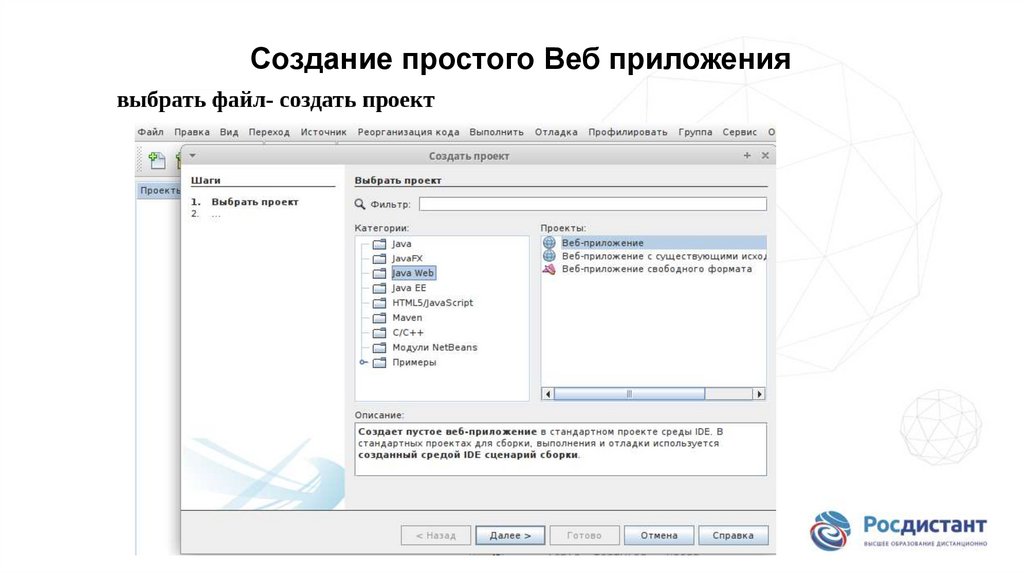Click globe icon of existing sources web project
Viewport: 1024px width, 574px height.
click(x=549, y=256)
